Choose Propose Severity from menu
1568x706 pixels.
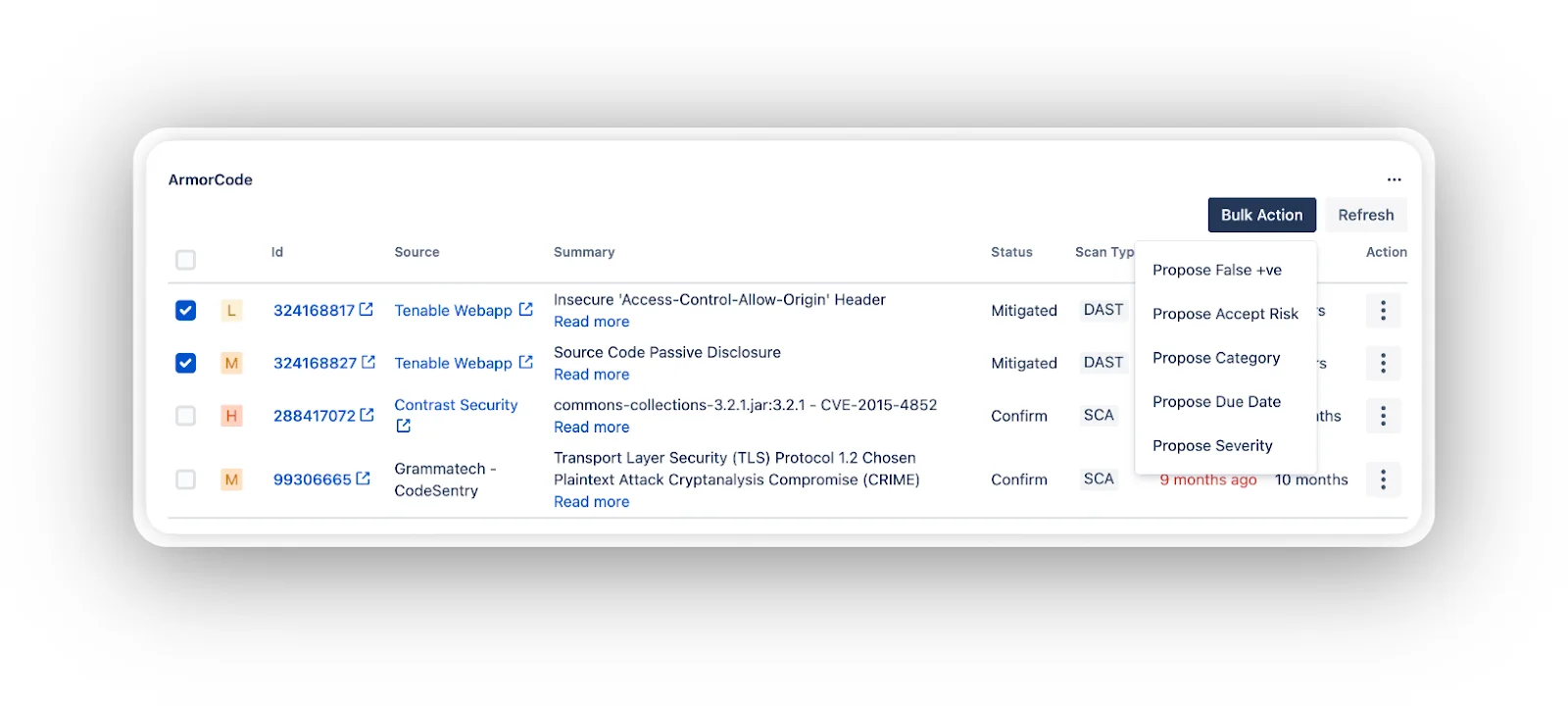click(x=1225, y=445)
